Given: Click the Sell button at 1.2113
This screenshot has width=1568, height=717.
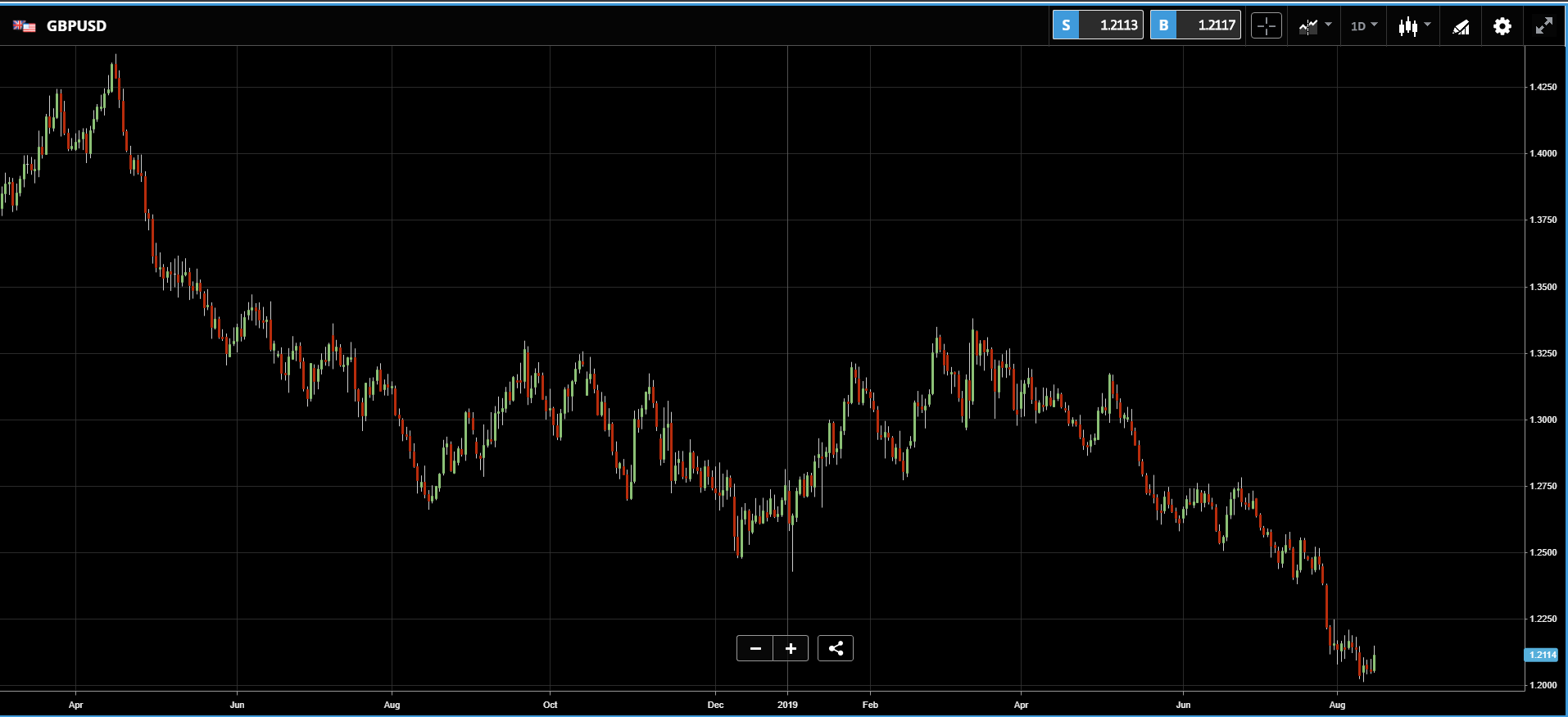Looking at the screenshot, I should [1098, 25].
